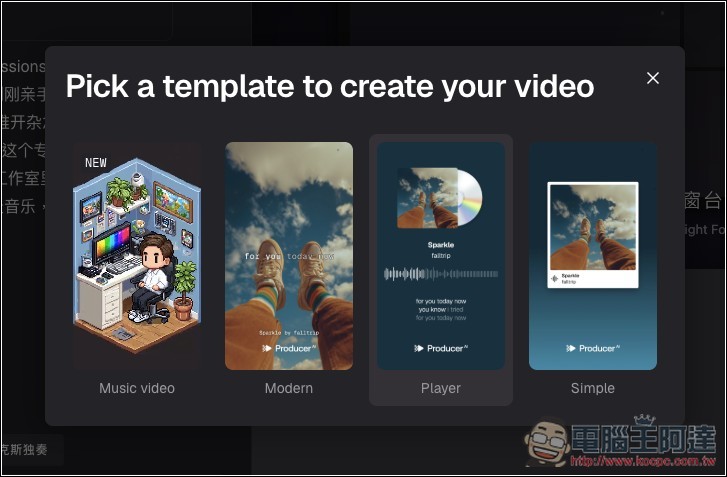Screen dimensions: 727x477
Task: Click the "Player" template label
Action: [x=441, y=388]
